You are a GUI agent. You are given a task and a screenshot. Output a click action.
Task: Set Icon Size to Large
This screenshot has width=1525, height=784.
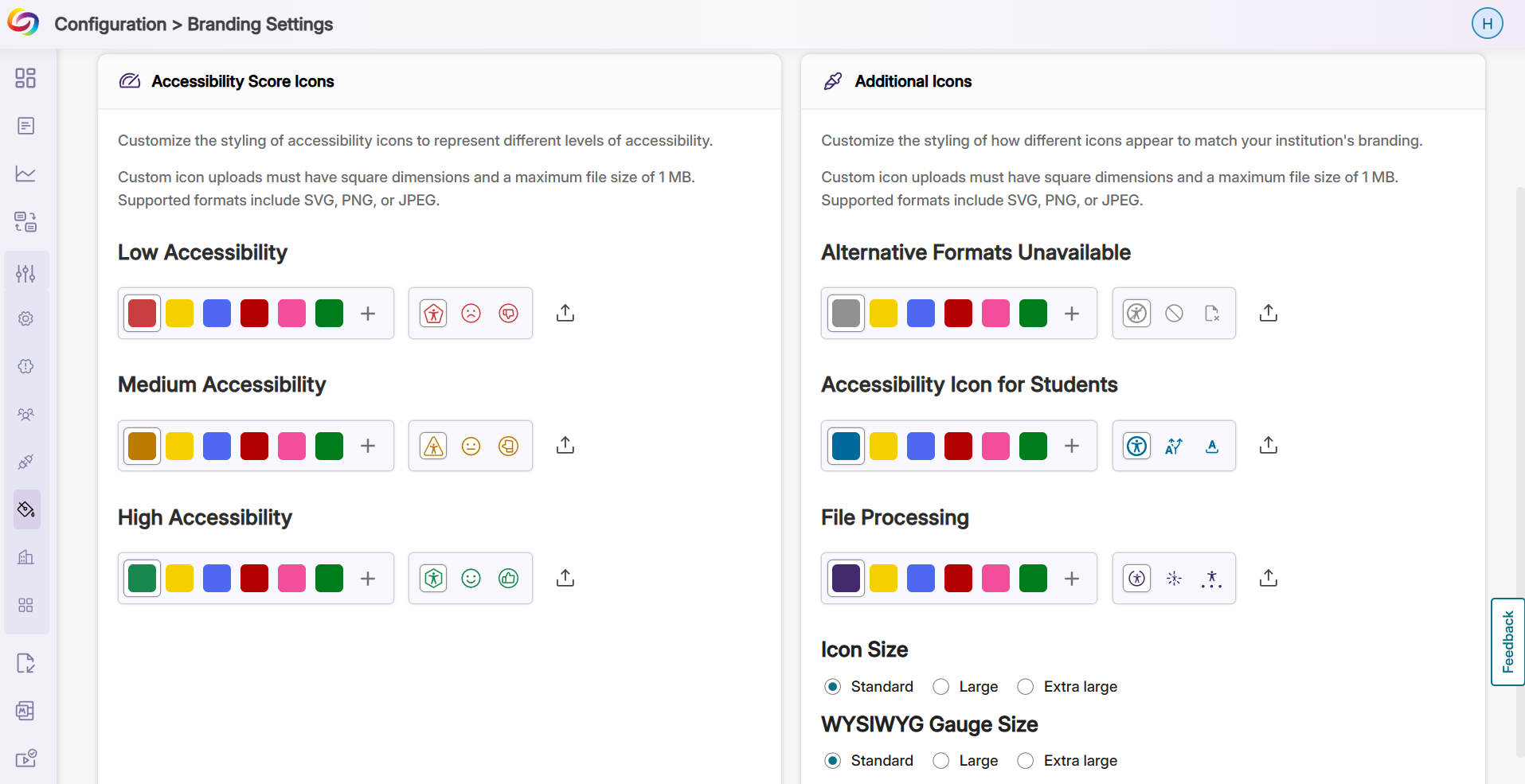tap(941, 687)
